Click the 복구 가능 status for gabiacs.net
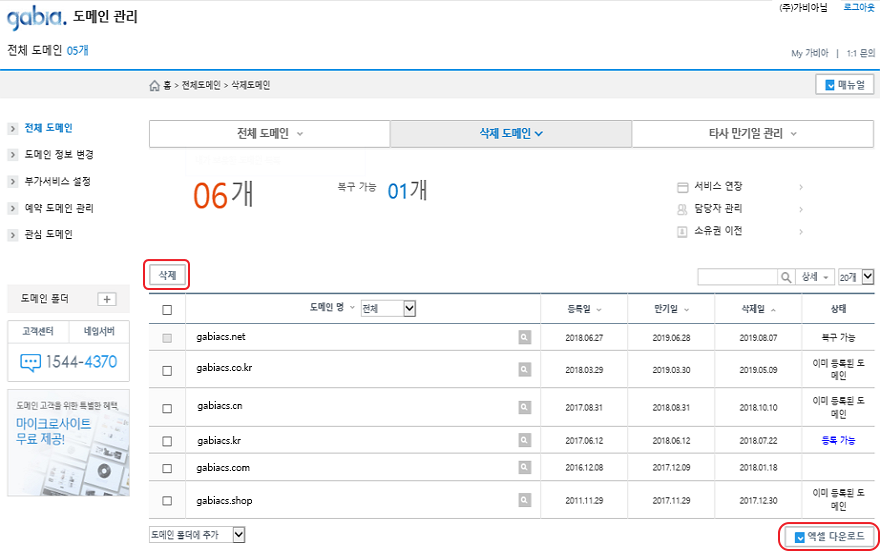The height and width of the screenshot is (554, 880). click(838, 338)
